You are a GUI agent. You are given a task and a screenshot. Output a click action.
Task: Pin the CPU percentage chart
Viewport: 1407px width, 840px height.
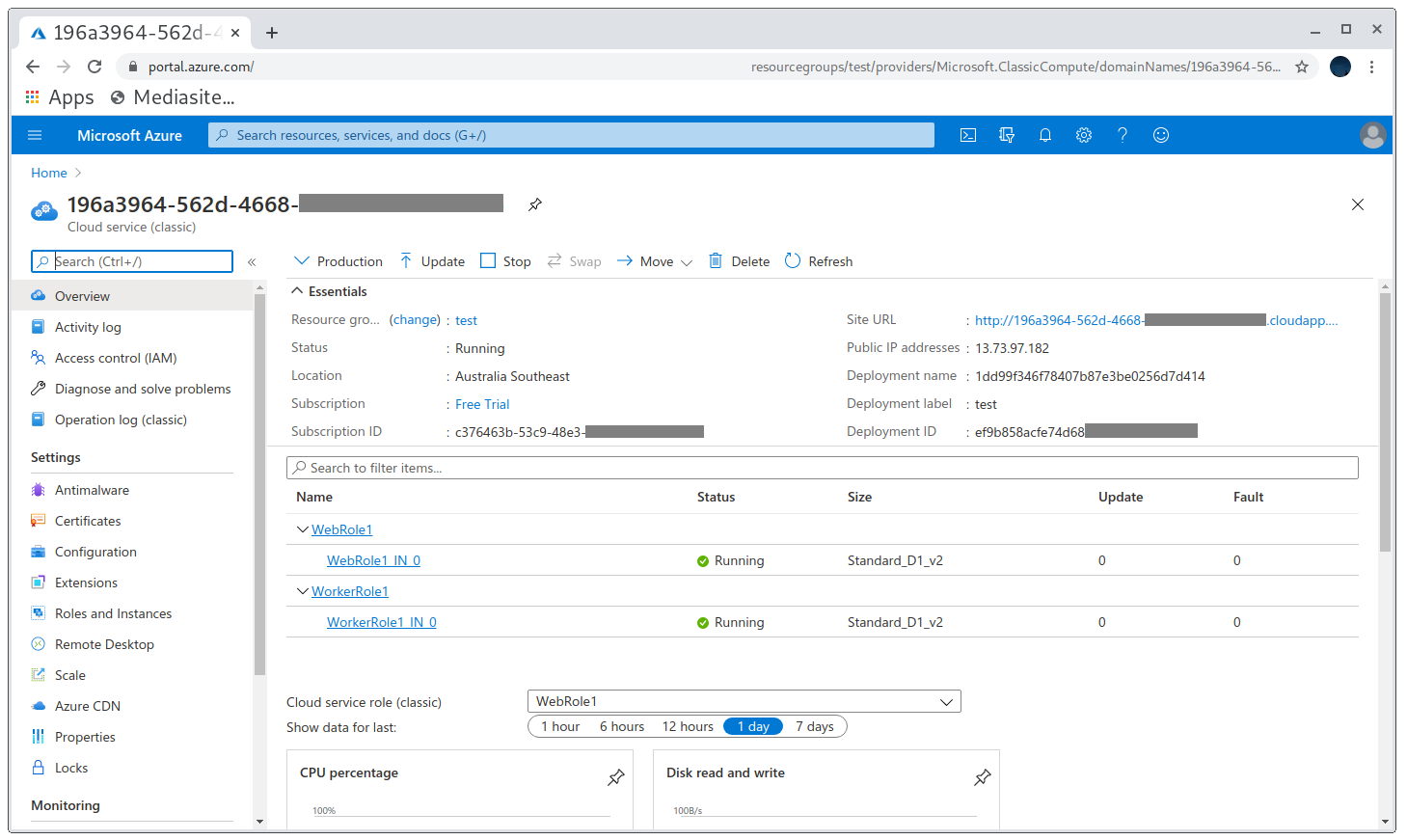[616, 777]
